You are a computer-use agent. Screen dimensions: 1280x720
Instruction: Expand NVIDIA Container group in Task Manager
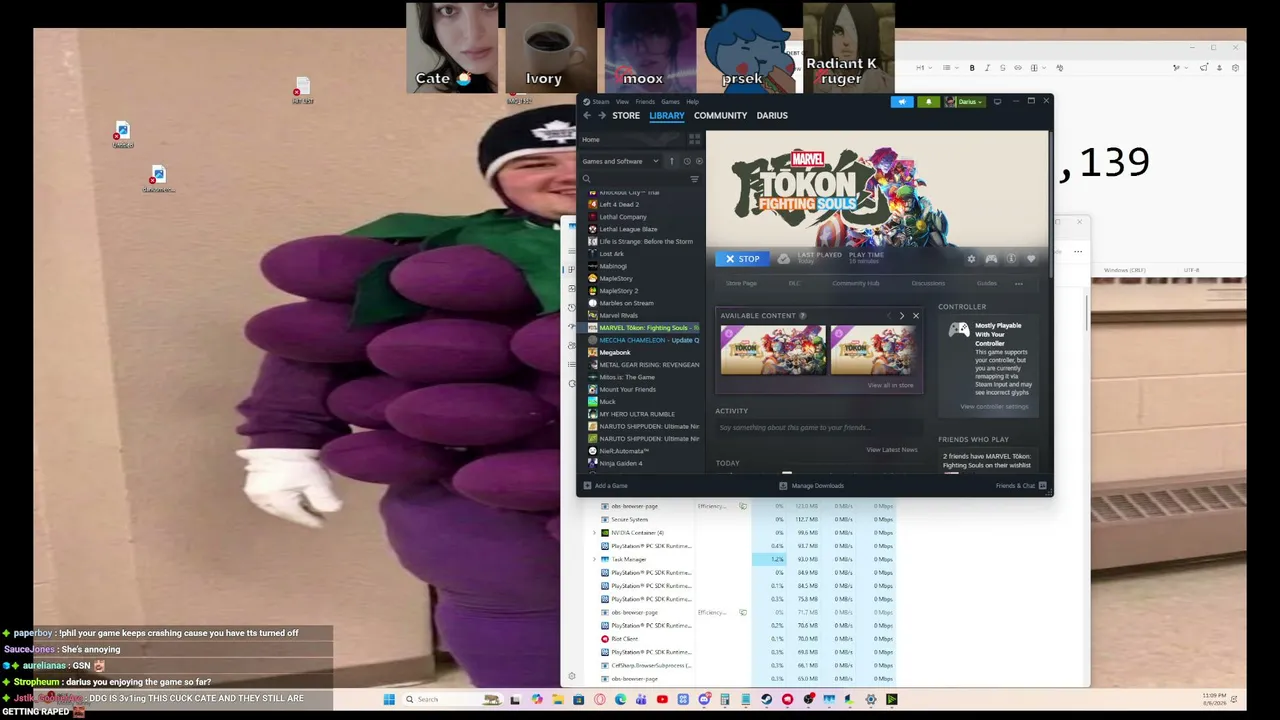coord(595,533)
